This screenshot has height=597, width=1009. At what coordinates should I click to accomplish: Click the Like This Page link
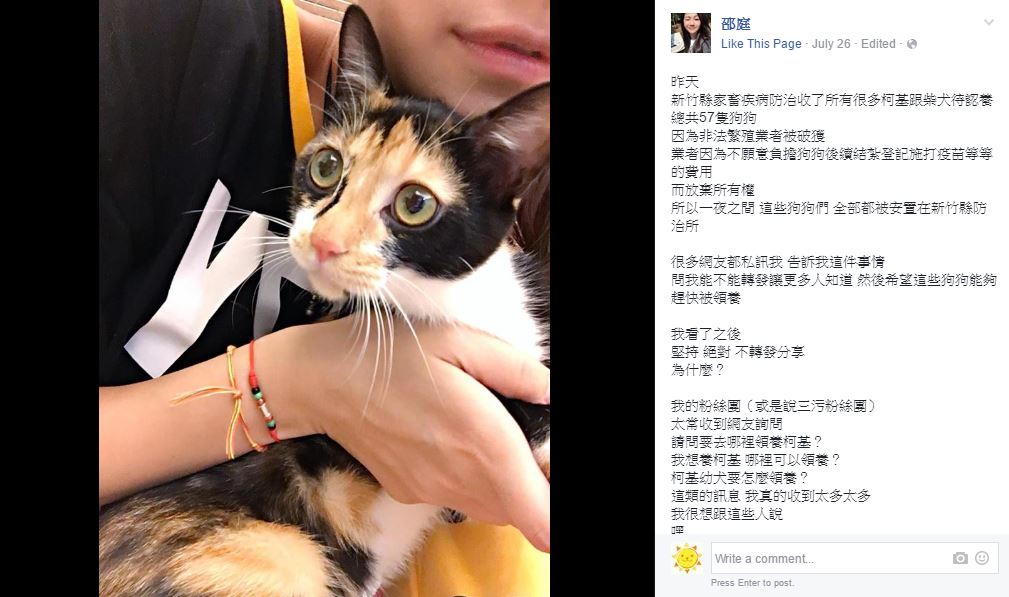(x=761, y=44)
